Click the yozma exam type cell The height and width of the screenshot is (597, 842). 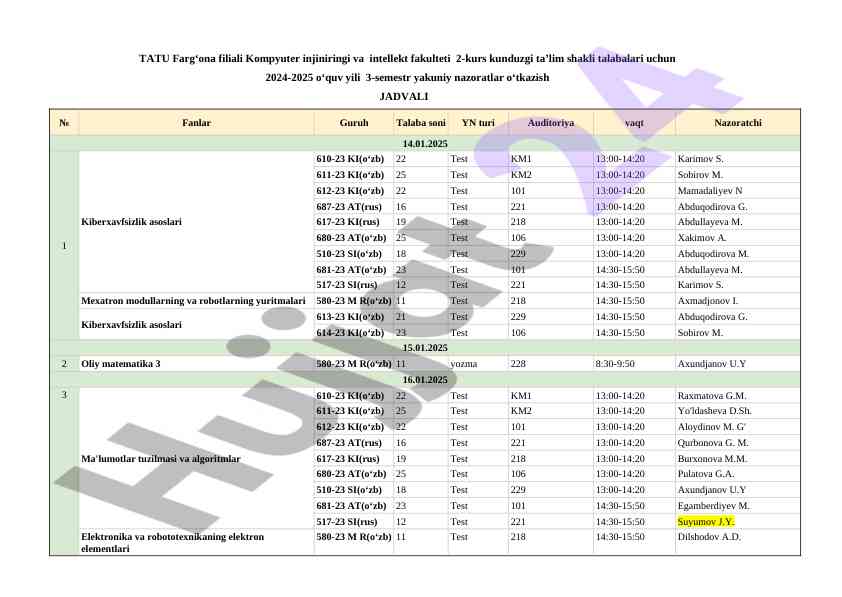(x=463, y=364)
